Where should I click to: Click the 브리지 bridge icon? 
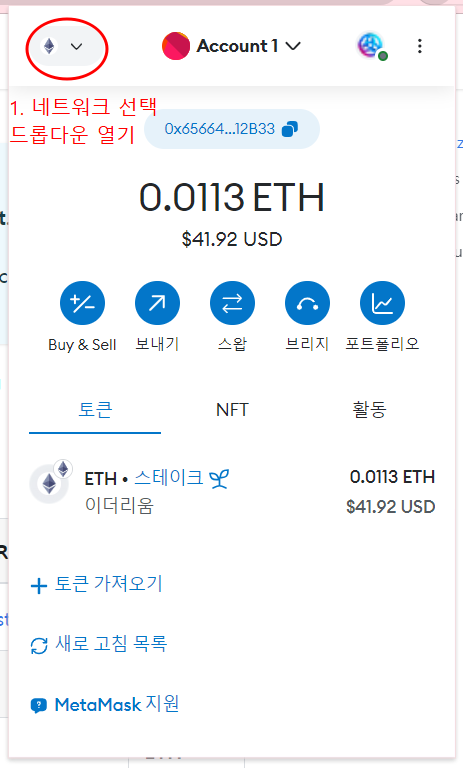click(x=307, y=303)
